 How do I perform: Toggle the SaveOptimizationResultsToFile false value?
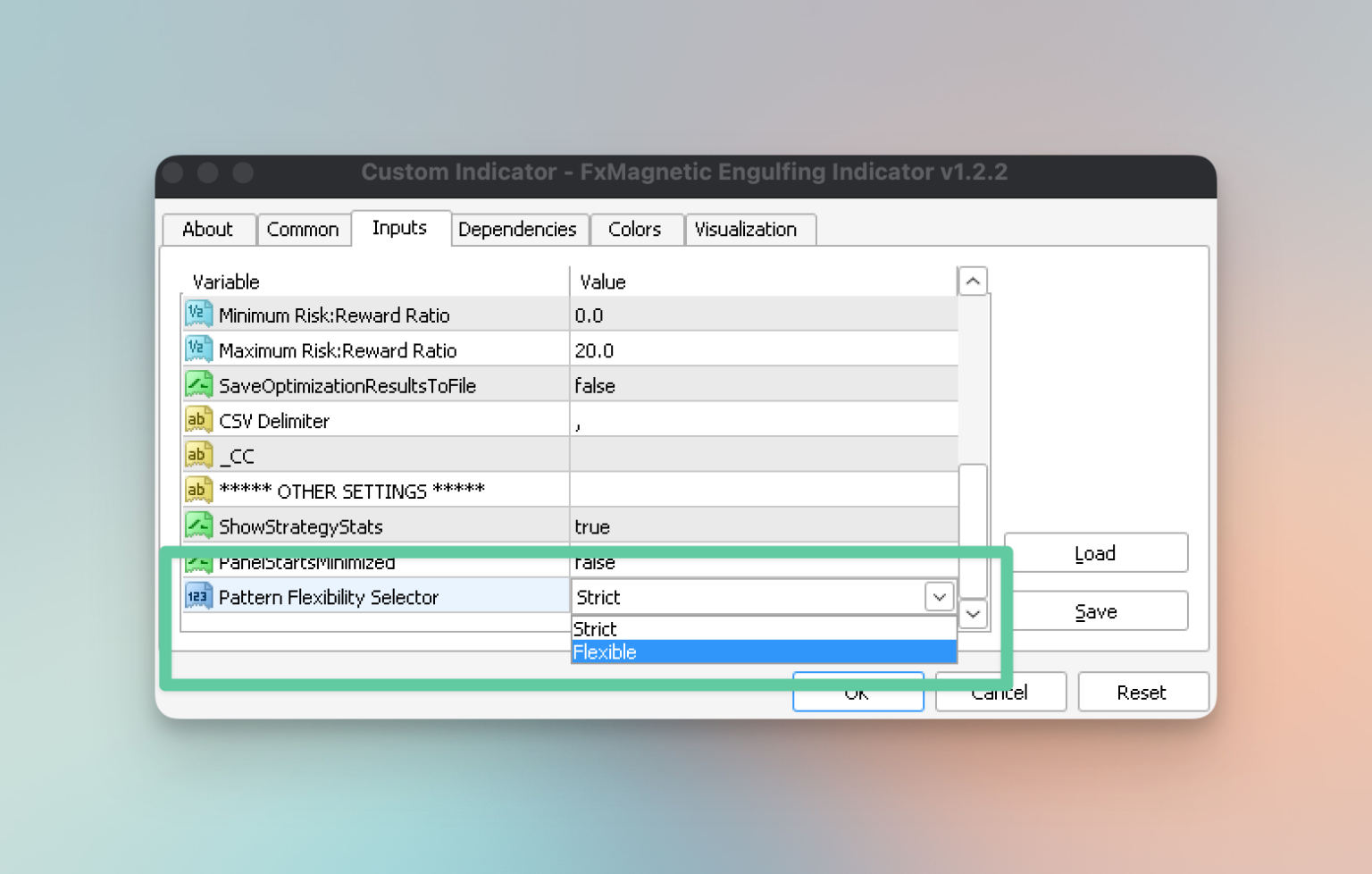[764, 385]
